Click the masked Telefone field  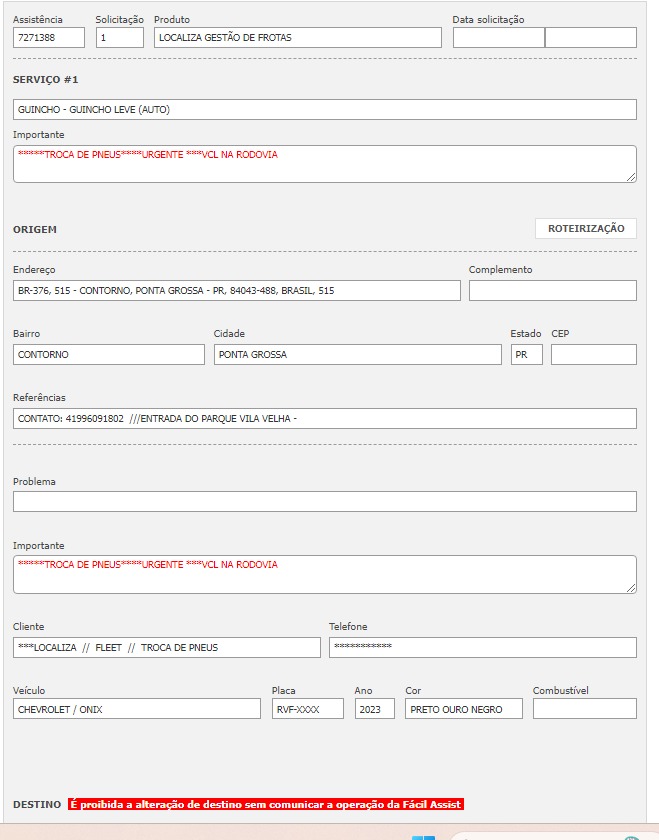click(482, 648)
